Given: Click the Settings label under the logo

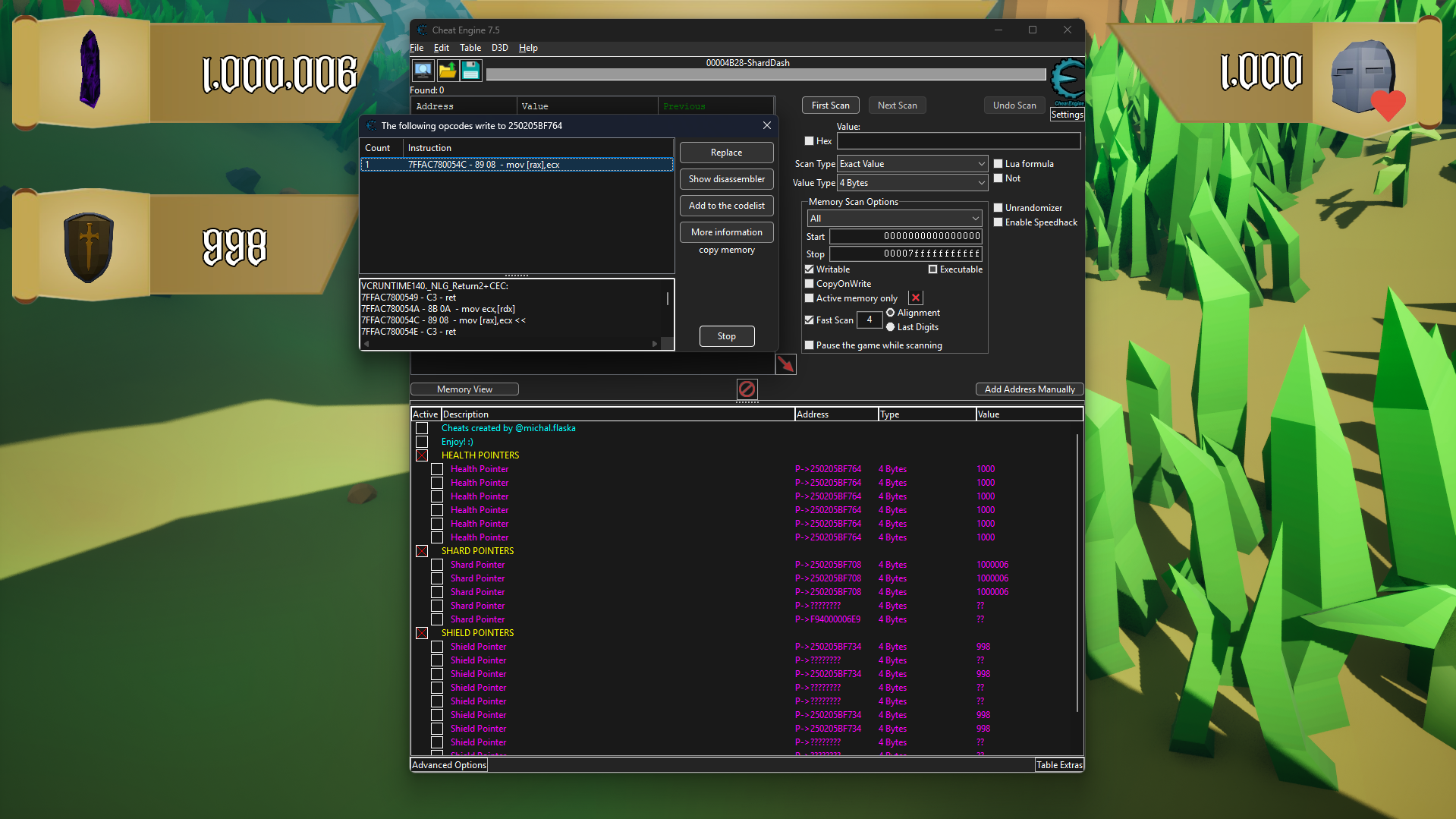Looking at the screenshot, I should point(1067,115).
